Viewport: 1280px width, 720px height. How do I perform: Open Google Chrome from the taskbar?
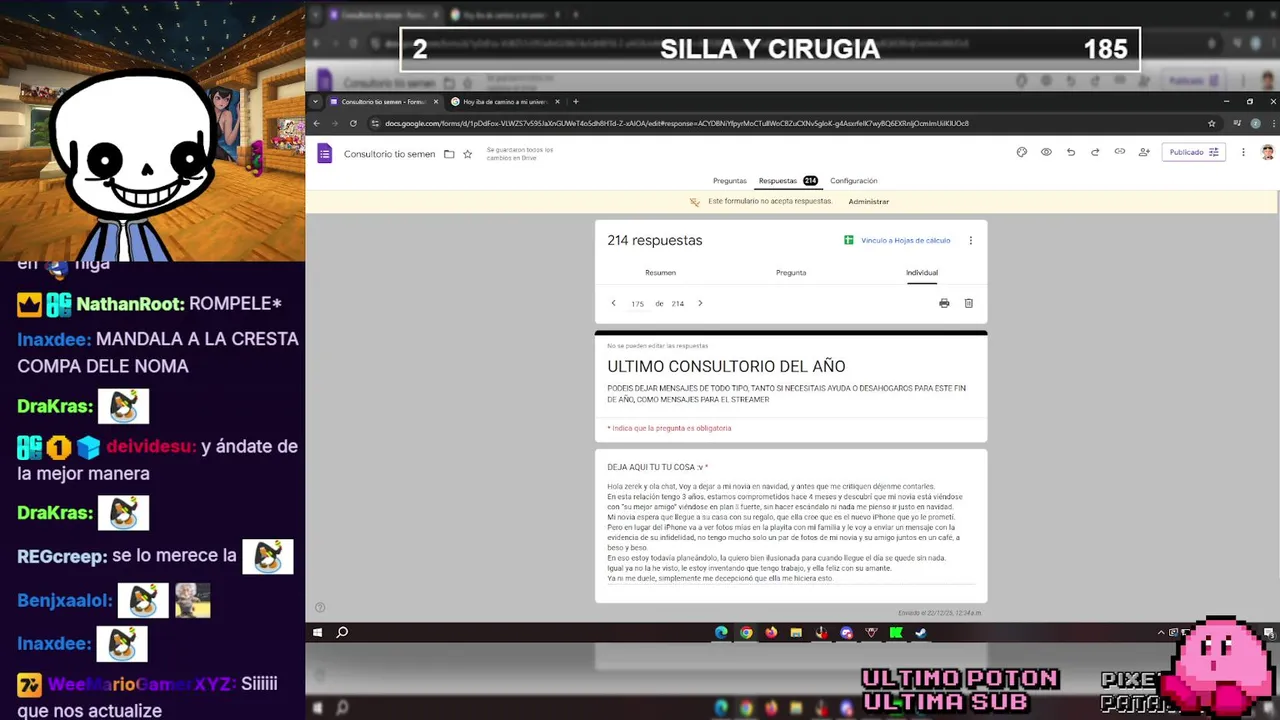pos(746,632)
